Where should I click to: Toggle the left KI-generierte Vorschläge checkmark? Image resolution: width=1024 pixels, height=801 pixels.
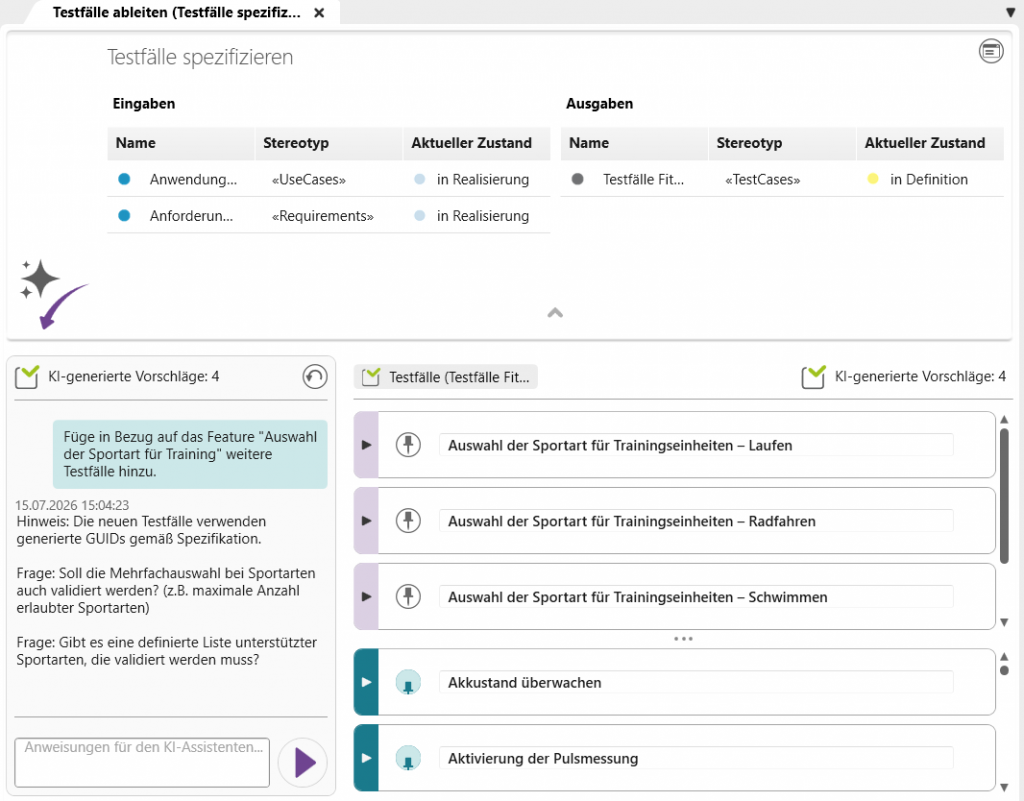(27, 377)
